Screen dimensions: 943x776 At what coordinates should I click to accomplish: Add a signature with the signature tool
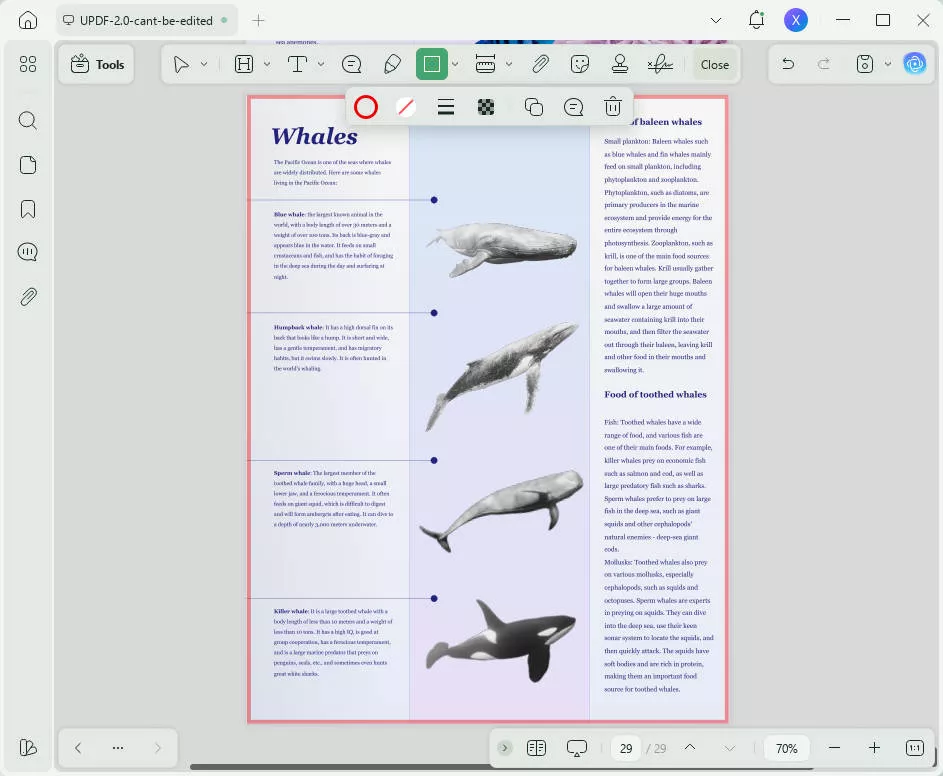(x=660, y=64)
